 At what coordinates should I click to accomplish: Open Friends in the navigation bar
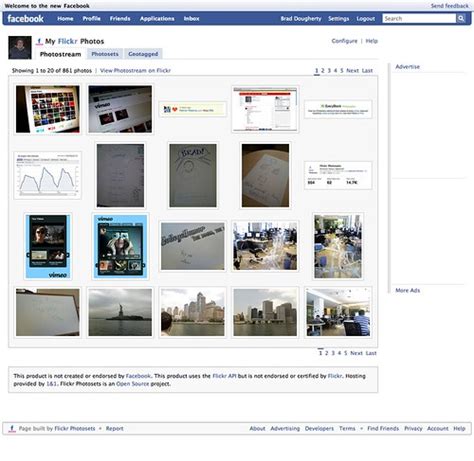120,19
